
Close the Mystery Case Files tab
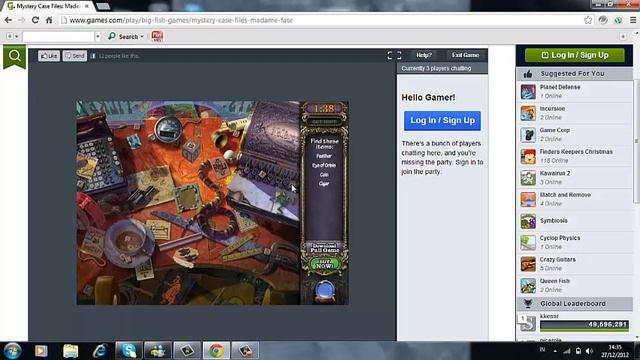tap(87, 6)
